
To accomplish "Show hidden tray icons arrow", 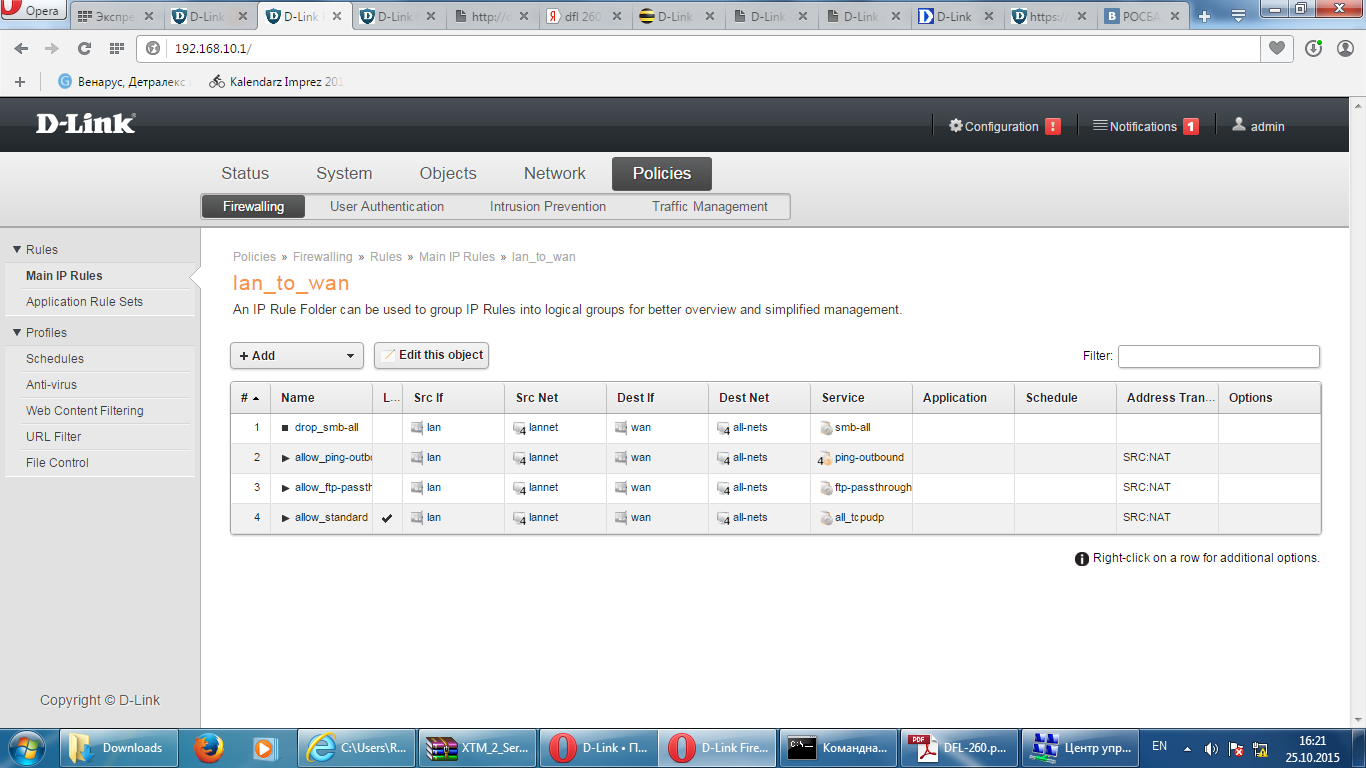I will click(x=1187, y=748).
